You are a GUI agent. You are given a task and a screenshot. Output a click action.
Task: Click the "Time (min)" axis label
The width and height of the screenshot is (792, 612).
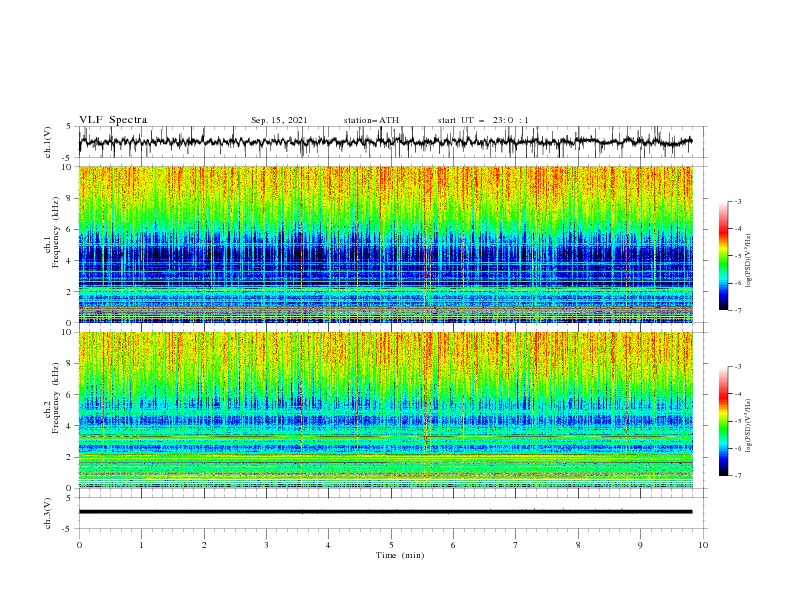pyautogui.click(x=400, y=555)
